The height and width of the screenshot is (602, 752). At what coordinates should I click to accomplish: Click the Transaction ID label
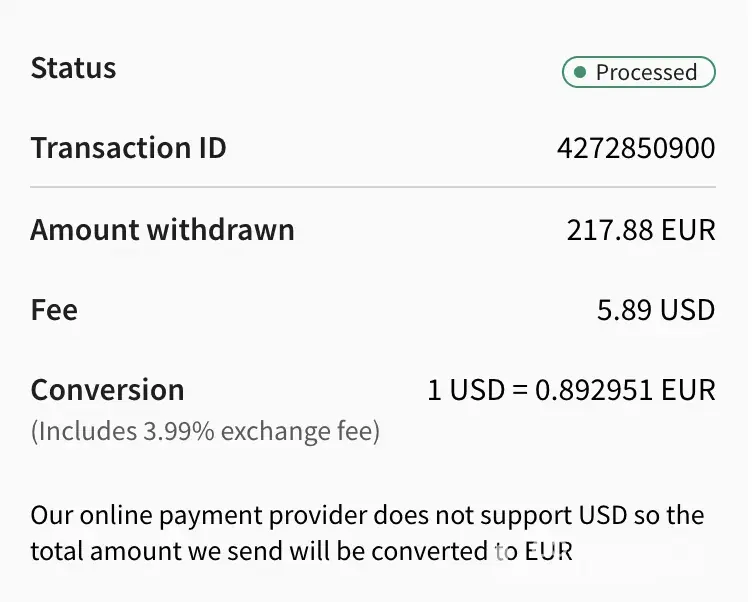point(128,148)
